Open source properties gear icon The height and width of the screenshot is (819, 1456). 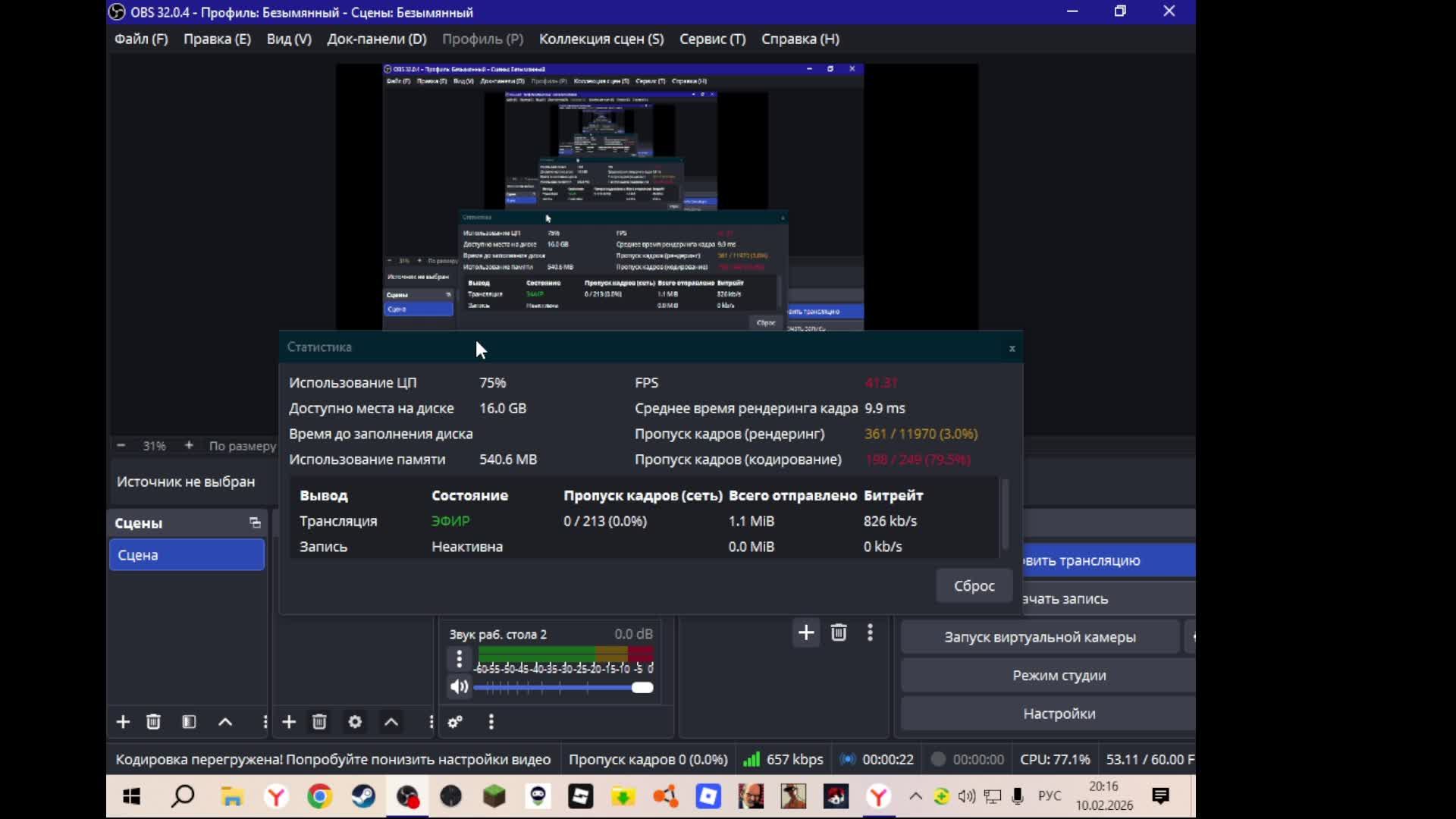355,722
